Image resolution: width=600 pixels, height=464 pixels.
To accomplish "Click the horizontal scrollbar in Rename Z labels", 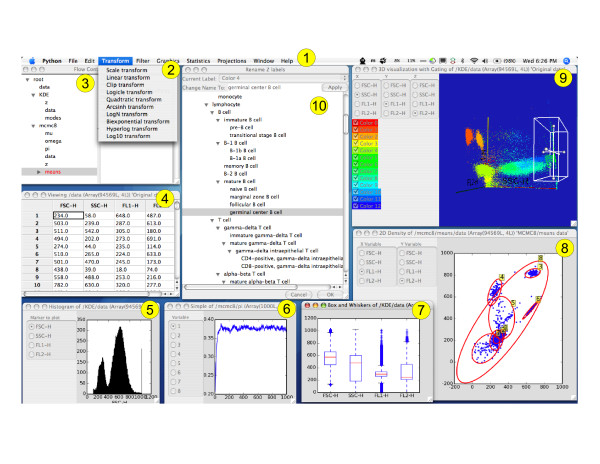I will coord(241,287).
